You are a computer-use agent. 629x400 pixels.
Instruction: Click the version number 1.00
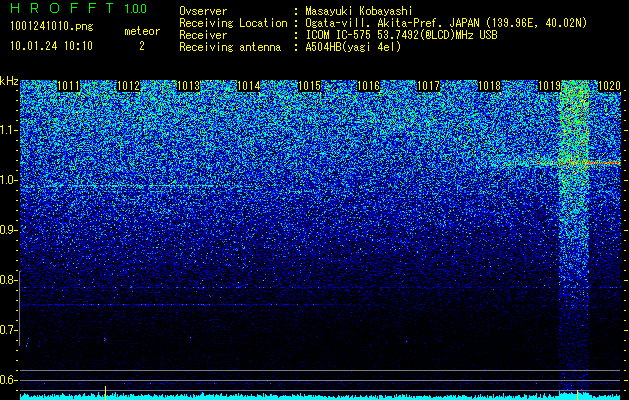tap(135, 9)
